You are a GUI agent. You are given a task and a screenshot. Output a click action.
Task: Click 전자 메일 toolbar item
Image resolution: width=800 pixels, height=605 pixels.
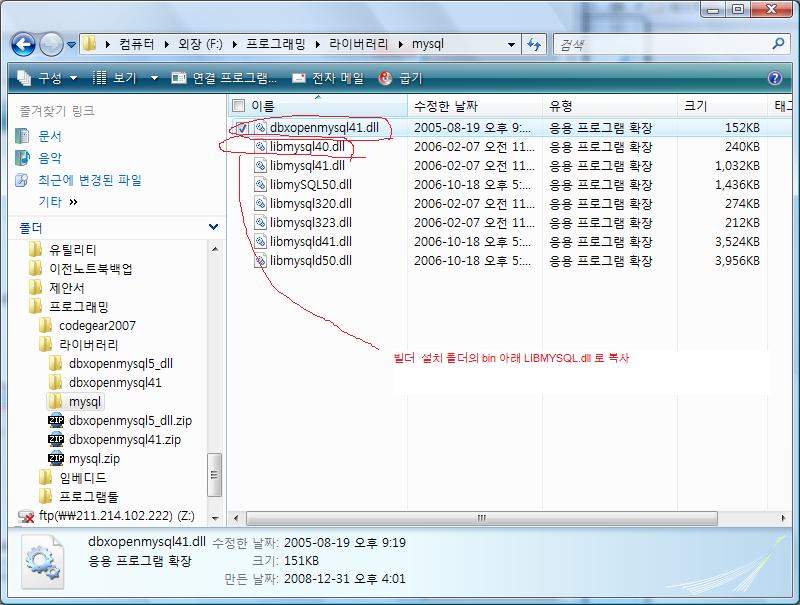point(328,78)
